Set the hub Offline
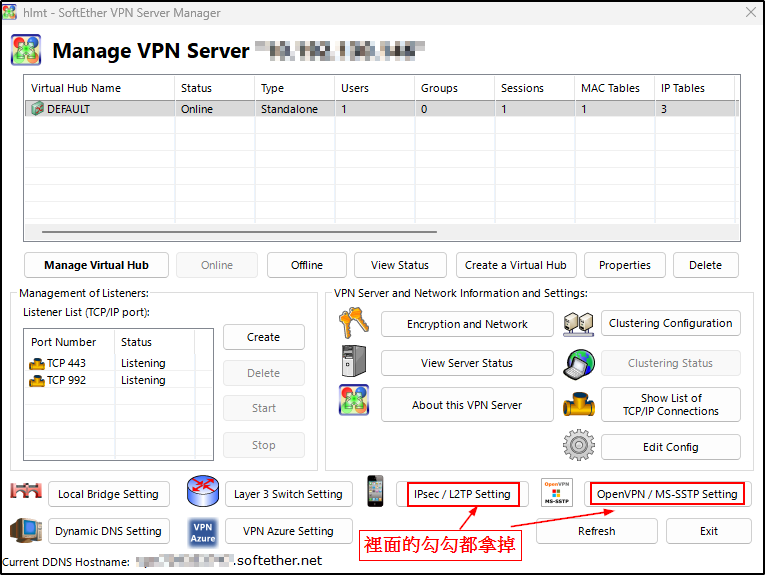This screenshot has height=575, width=765. point(307,265)
